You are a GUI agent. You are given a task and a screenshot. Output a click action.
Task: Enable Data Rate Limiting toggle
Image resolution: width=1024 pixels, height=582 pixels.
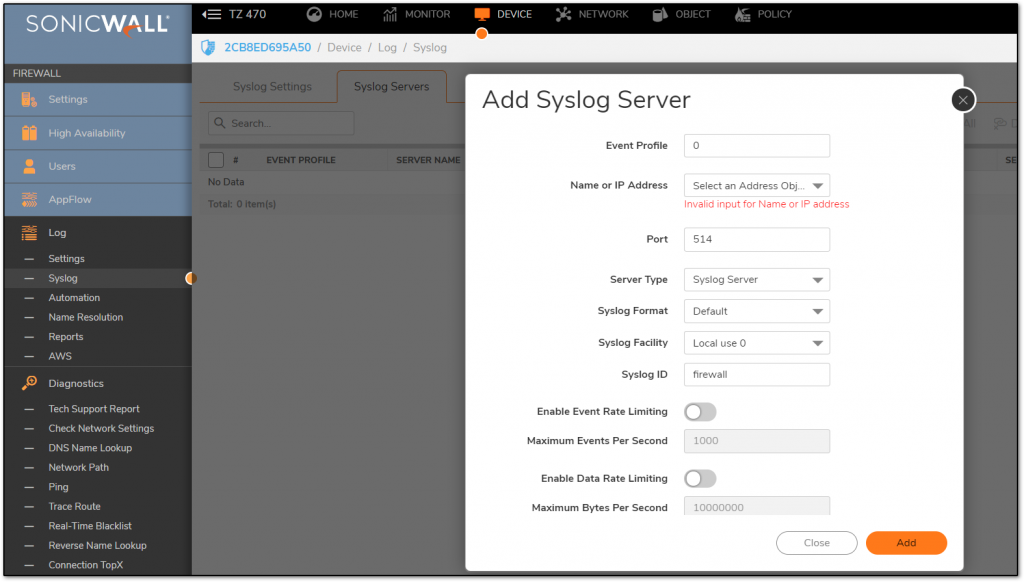click(700, 478)
